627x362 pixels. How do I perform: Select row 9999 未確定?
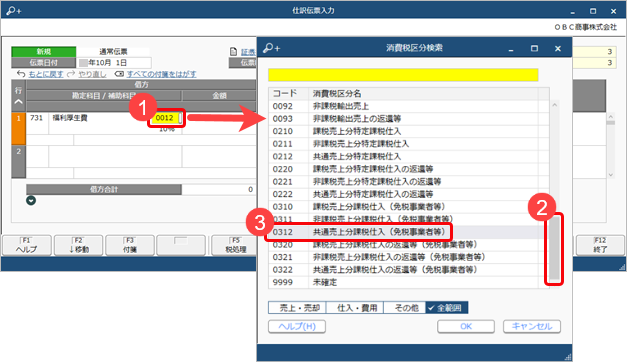(x=403, y=282)
